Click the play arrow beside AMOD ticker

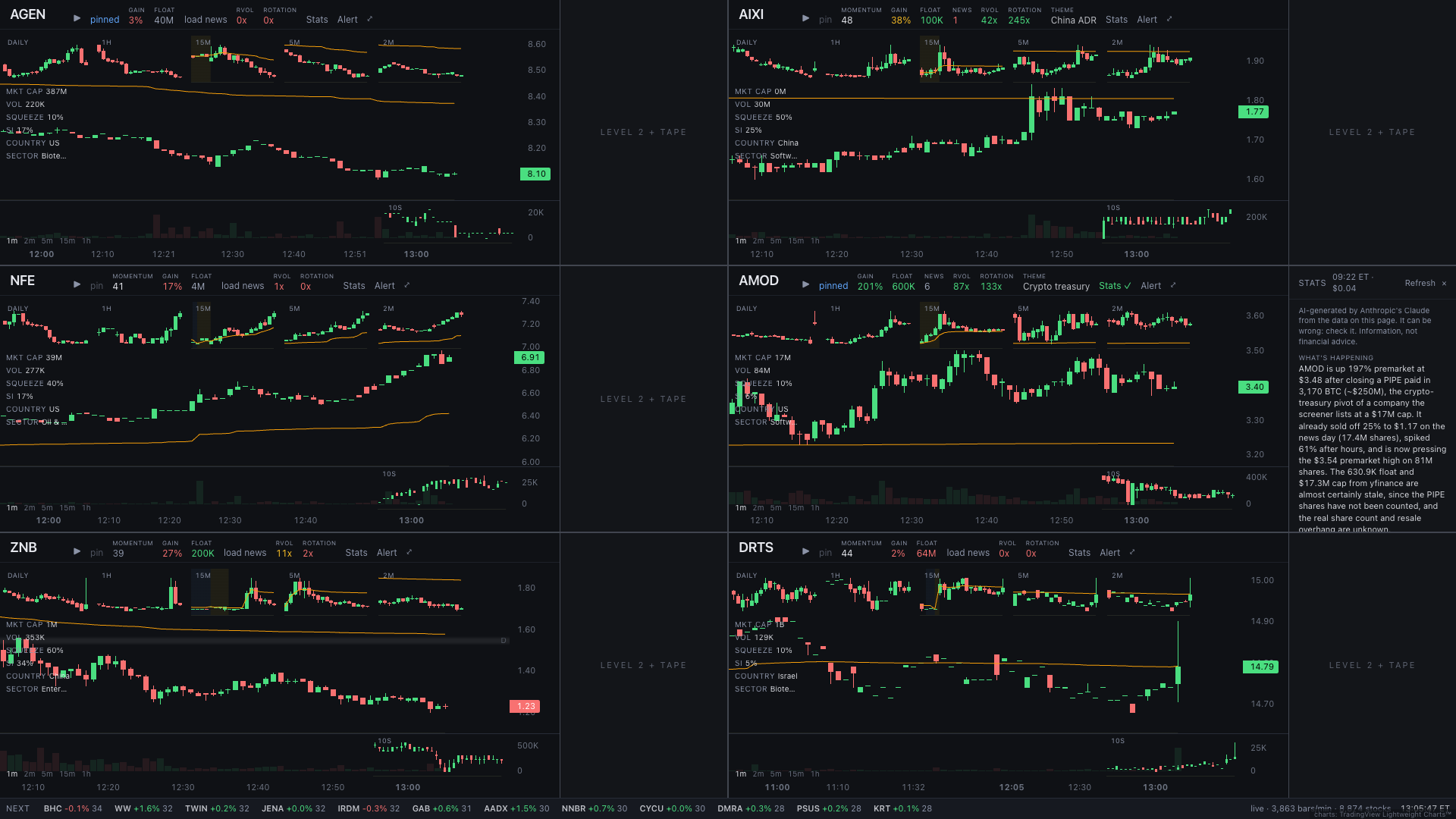[x=805, y=285]
